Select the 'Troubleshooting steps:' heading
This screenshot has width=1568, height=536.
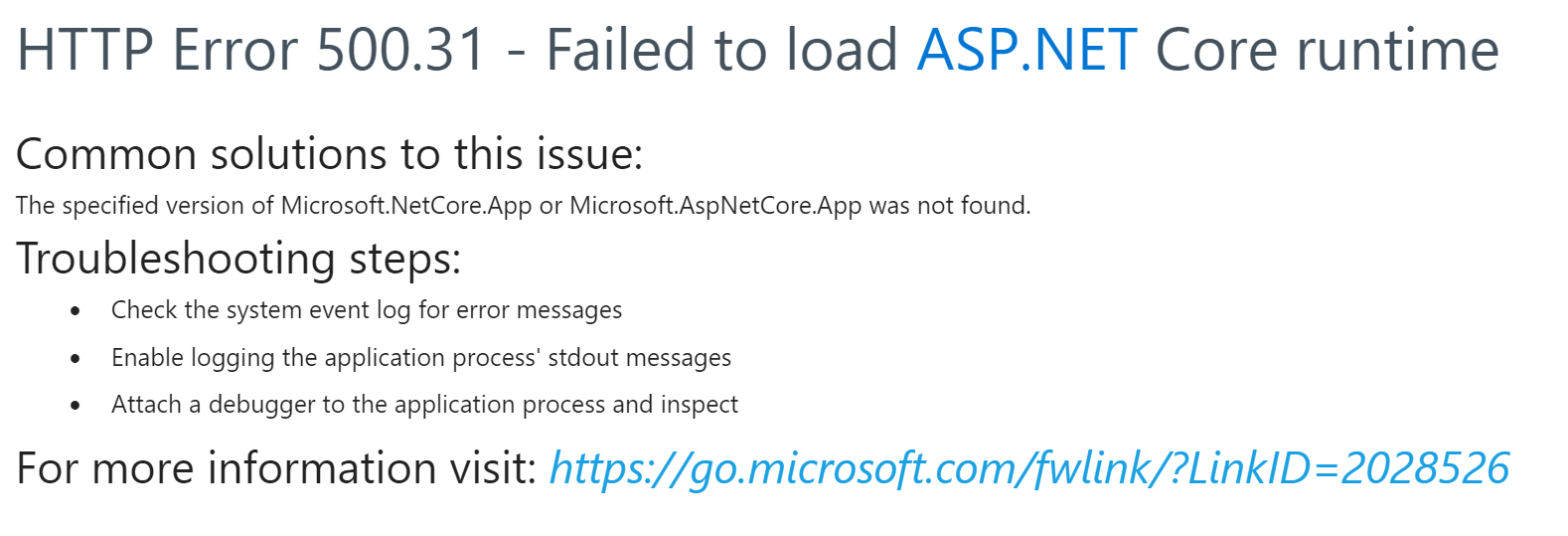pos(238,259)
